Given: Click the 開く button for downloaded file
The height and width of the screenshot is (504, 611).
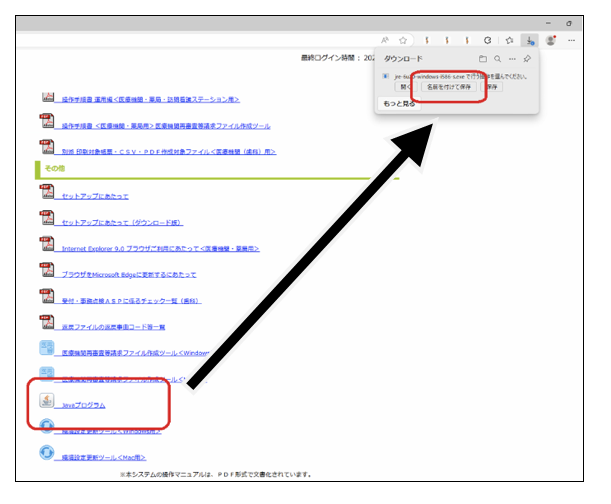Looking at the screenshot, I should [405, 87].
